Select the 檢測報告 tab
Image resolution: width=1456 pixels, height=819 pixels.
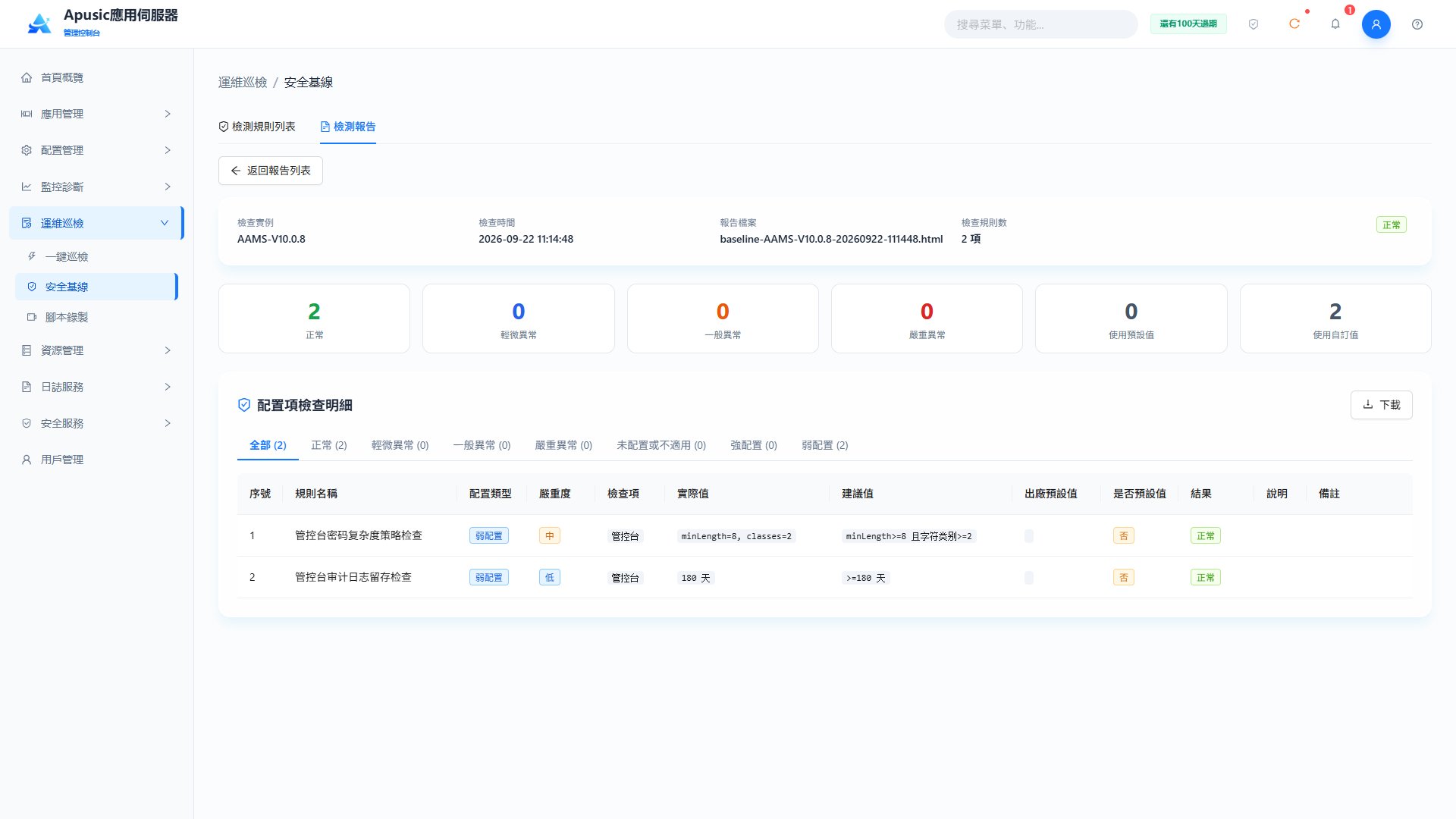tap(348, 127)
